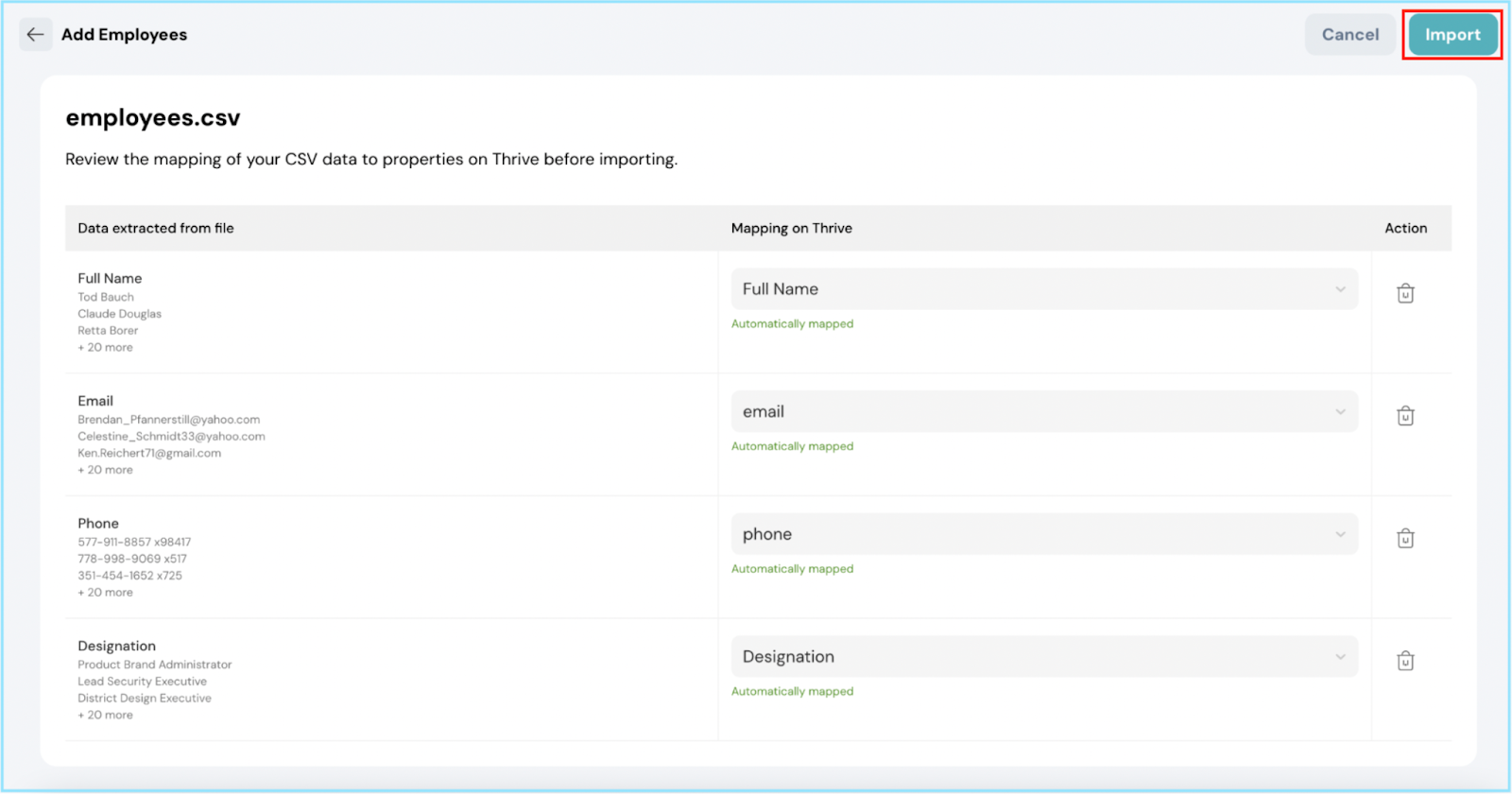Image resolution: width=1512 pixels, height=795 pixels.
Task: Click '+ 20 more' under Email
Action: click(106, 470)
